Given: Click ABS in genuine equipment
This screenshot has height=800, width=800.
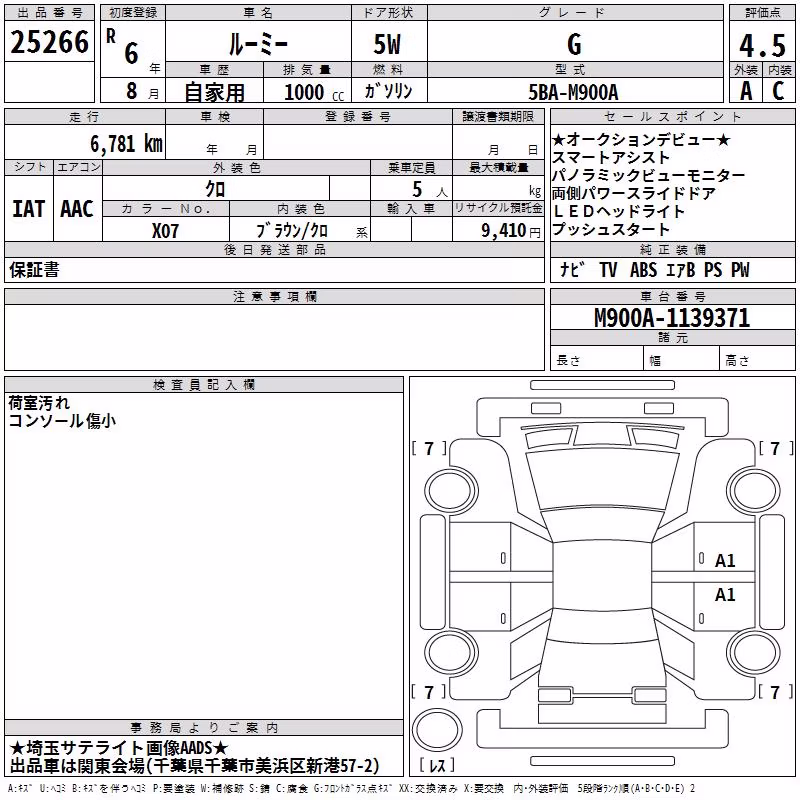Looking at the screenshot, I should pos(643,269).
